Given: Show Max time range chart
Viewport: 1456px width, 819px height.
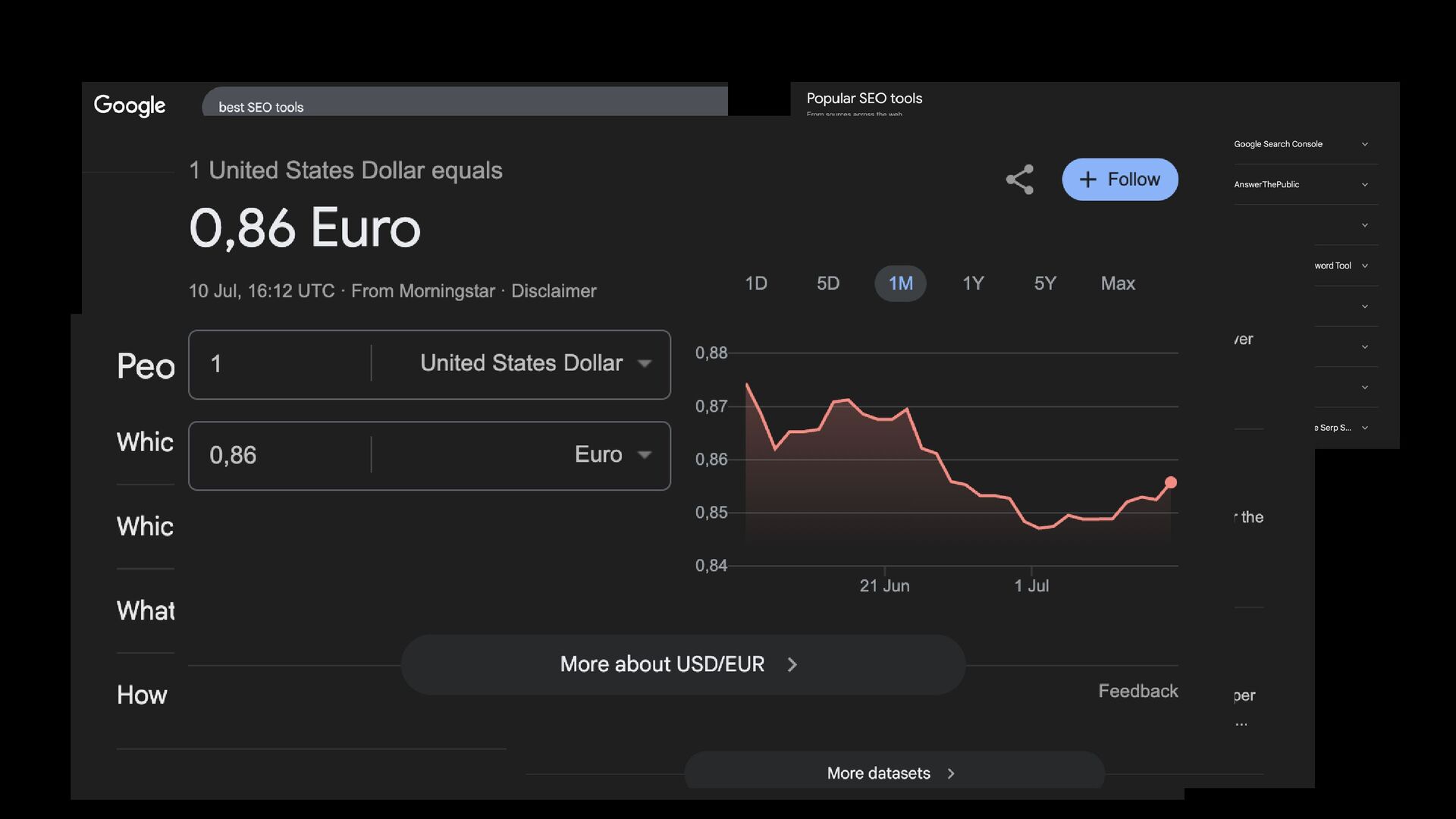Looking at the screenshot, I should coord(1118,284).
